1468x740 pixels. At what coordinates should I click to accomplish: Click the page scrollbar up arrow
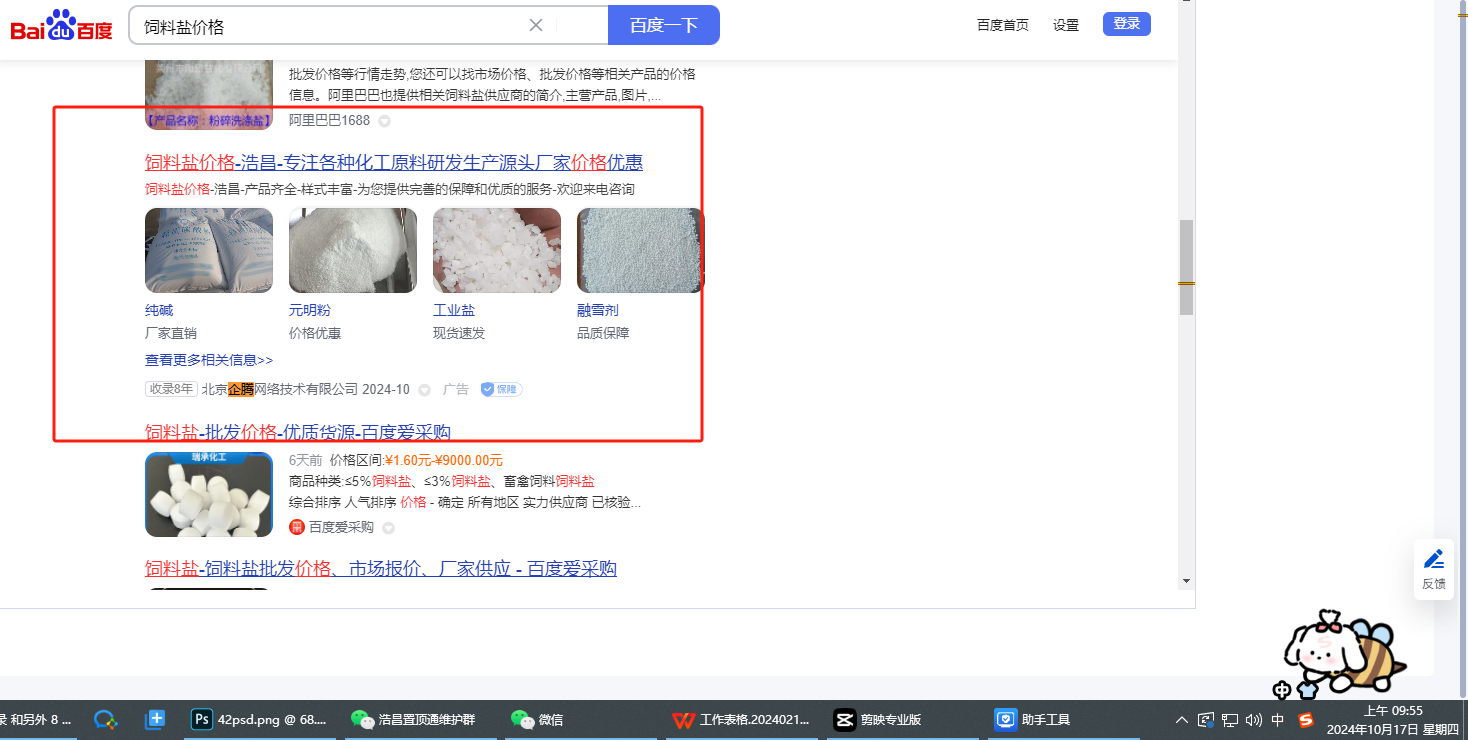coord(1186,3)
